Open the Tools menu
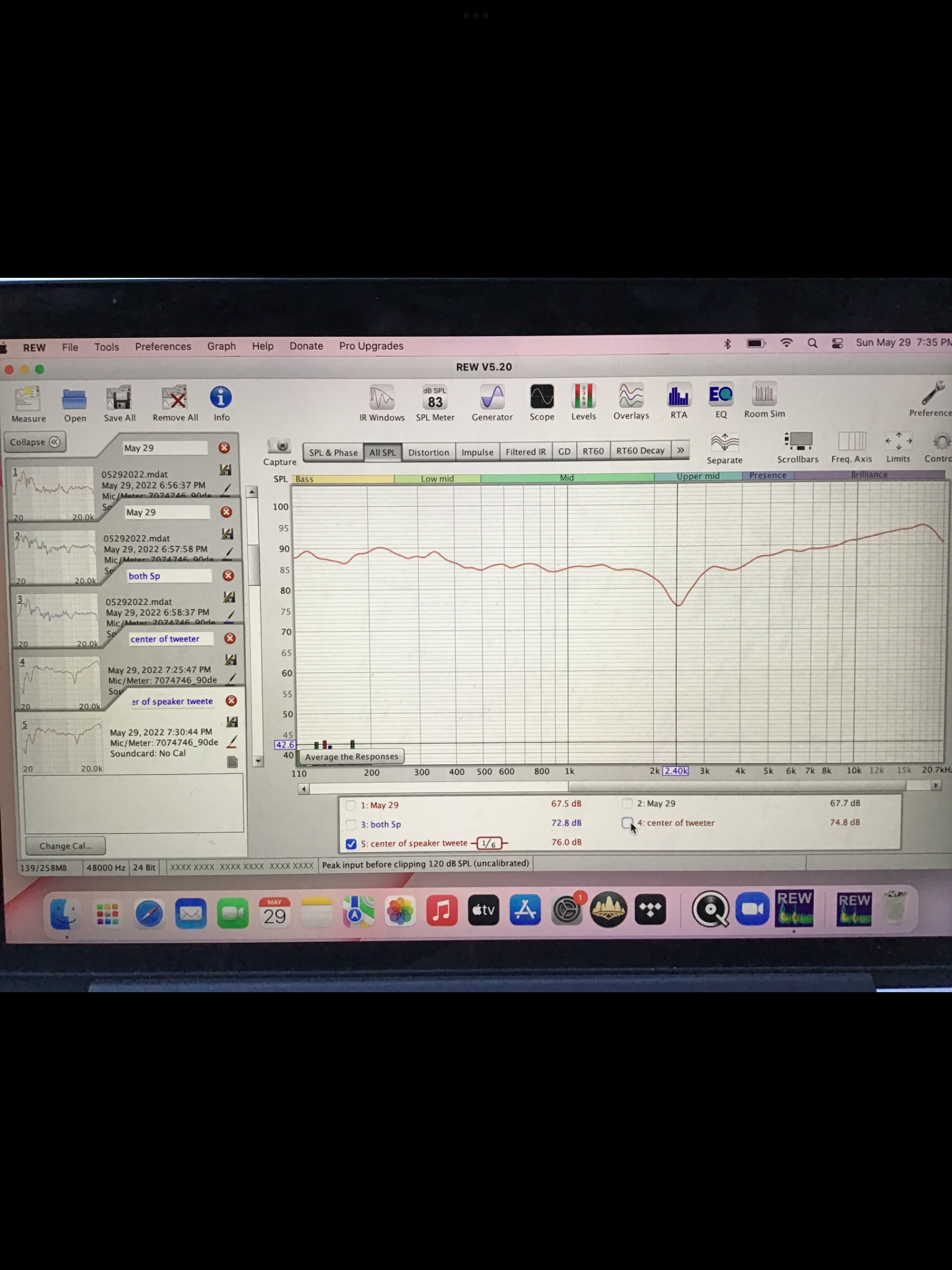This screenshot has width=952, height=1270. pyautogui.click(x=107, y=347)
